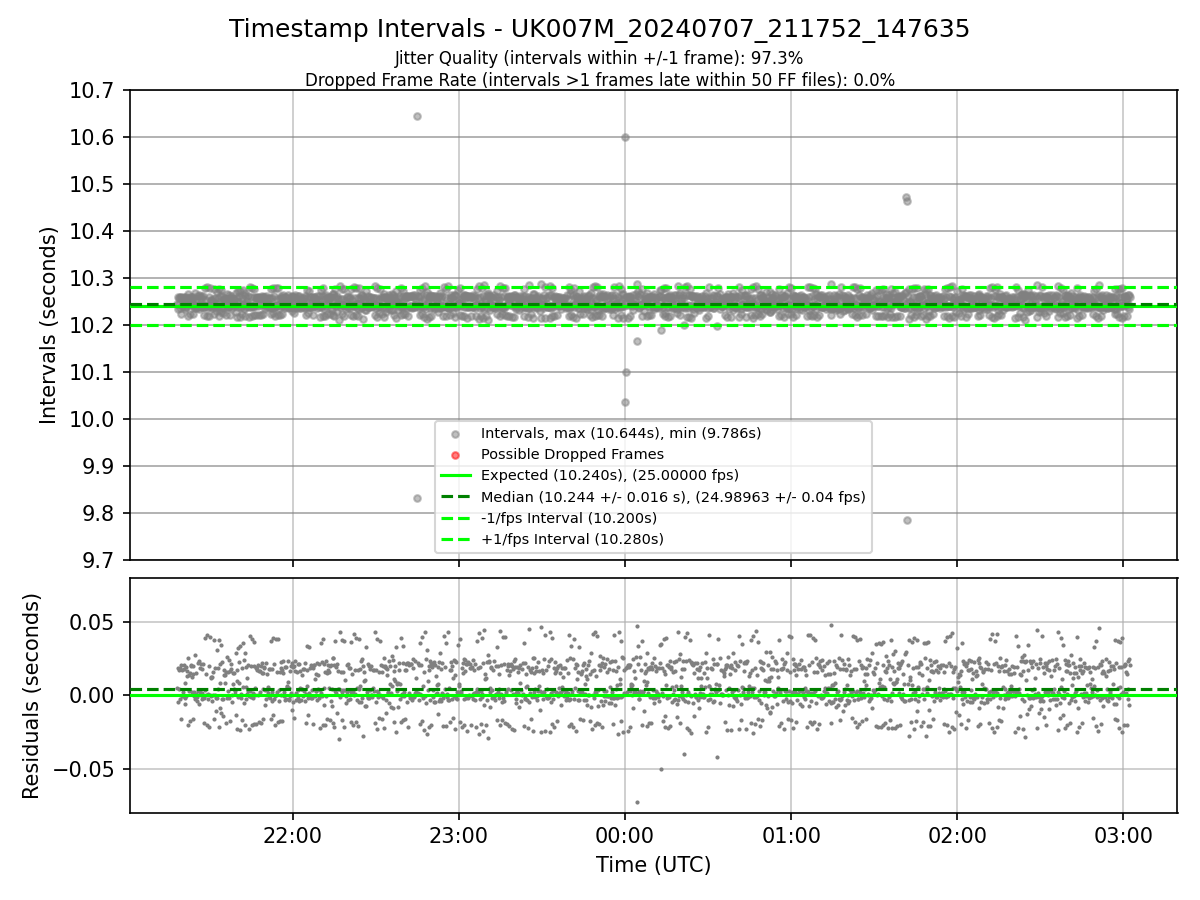Click the dark green dashed Median legend line
The width and height of the screenshot is (1200, 900).
coord(455,497)
